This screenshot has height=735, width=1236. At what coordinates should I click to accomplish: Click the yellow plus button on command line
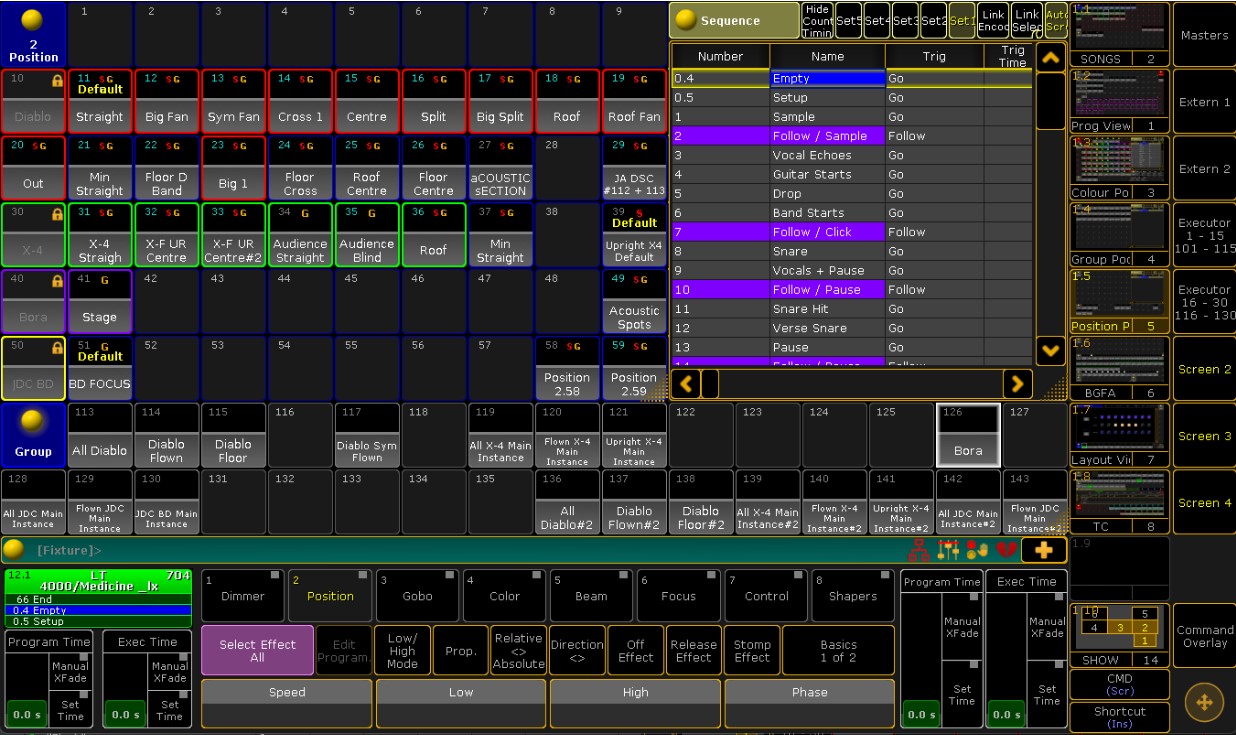tap(1044, 550)
